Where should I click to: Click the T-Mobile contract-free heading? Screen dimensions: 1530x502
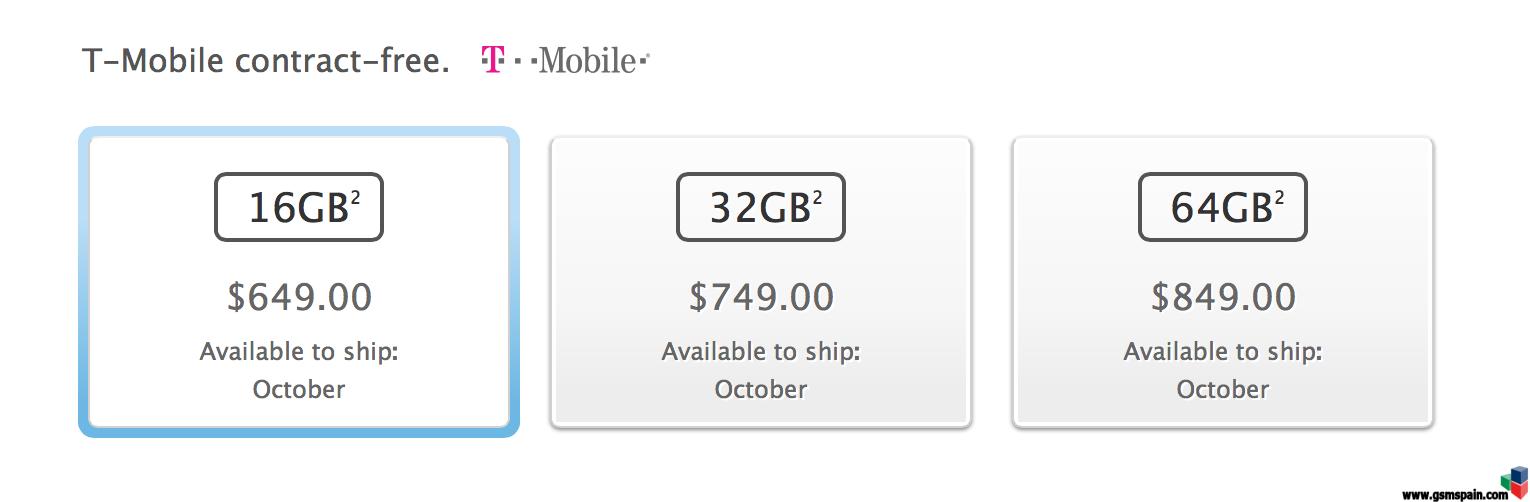(x=266, y=62)
